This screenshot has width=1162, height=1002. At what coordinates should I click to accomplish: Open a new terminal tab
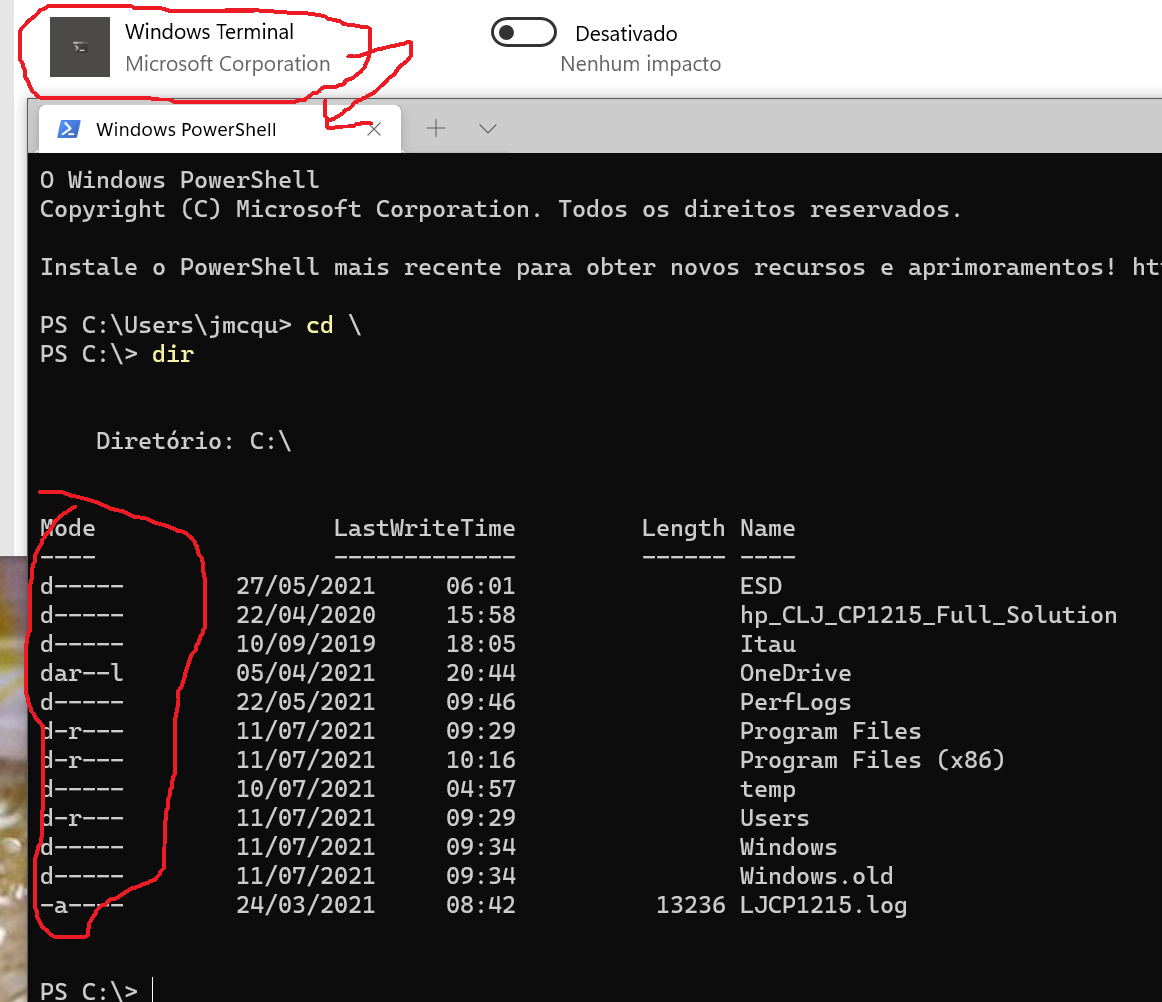436,128
